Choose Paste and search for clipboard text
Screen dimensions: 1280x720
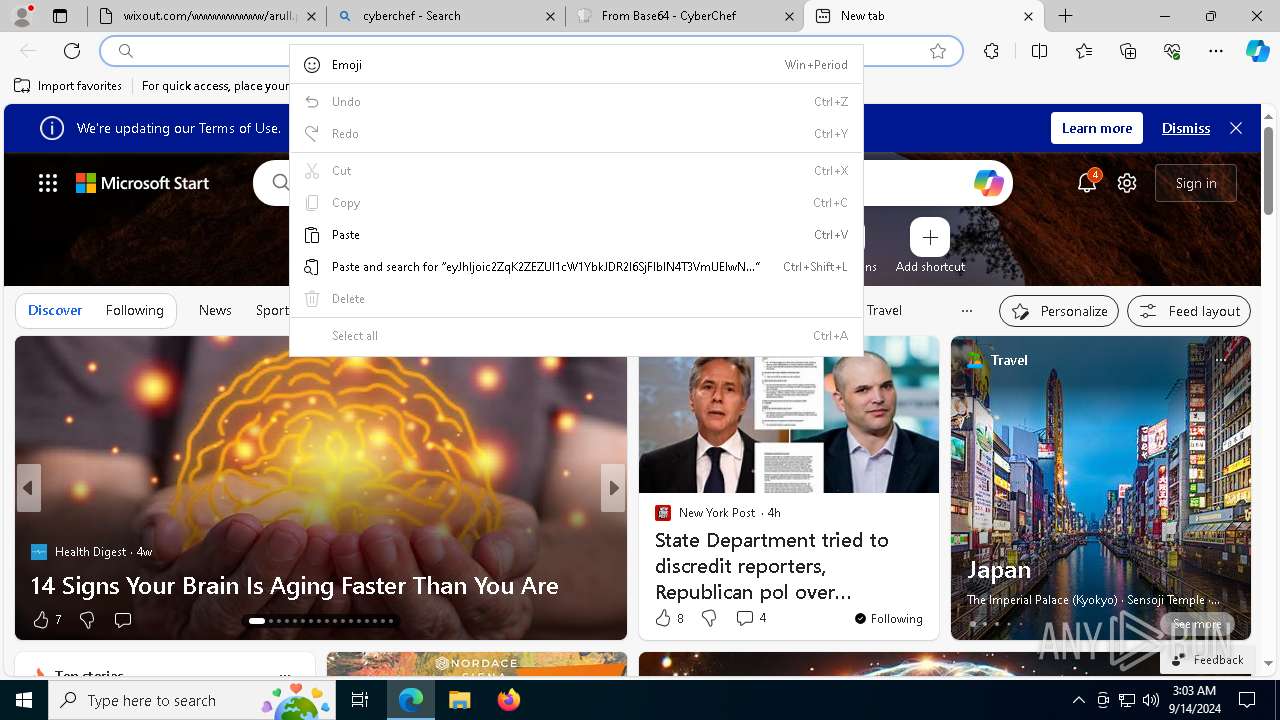(576, 267)
